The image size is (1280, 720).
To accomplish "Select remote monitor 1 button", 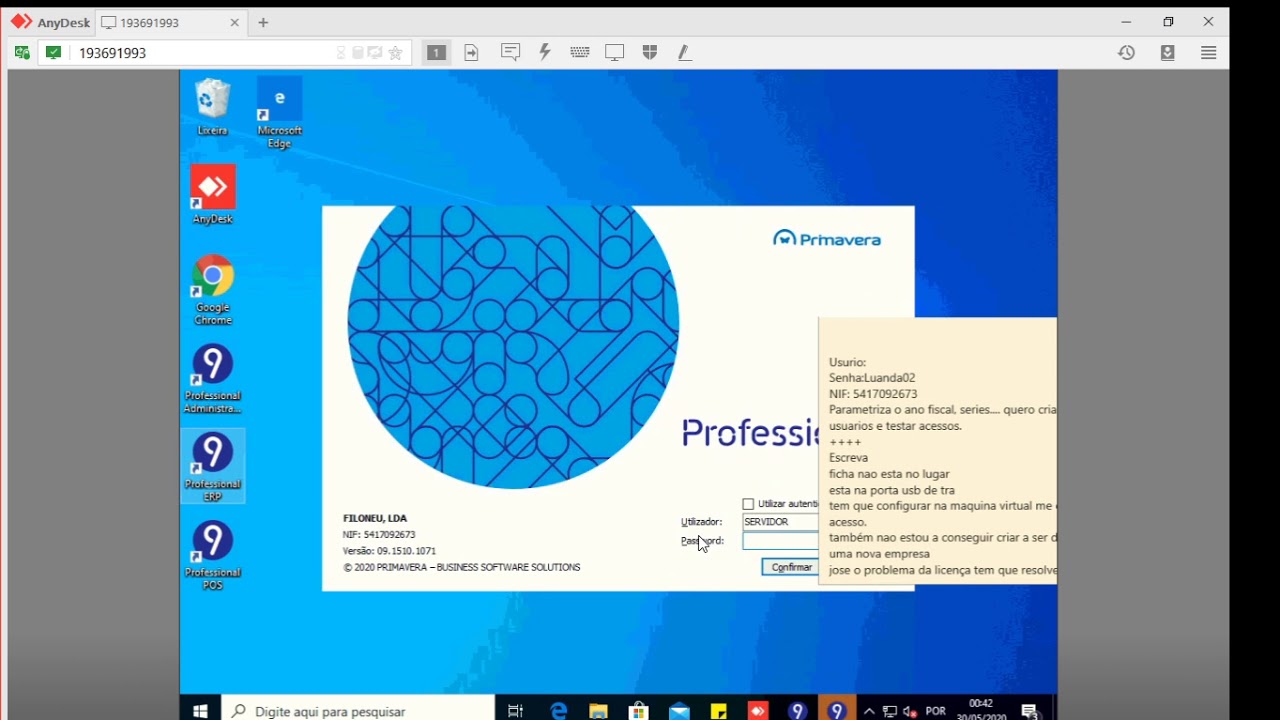I will 436,52.
